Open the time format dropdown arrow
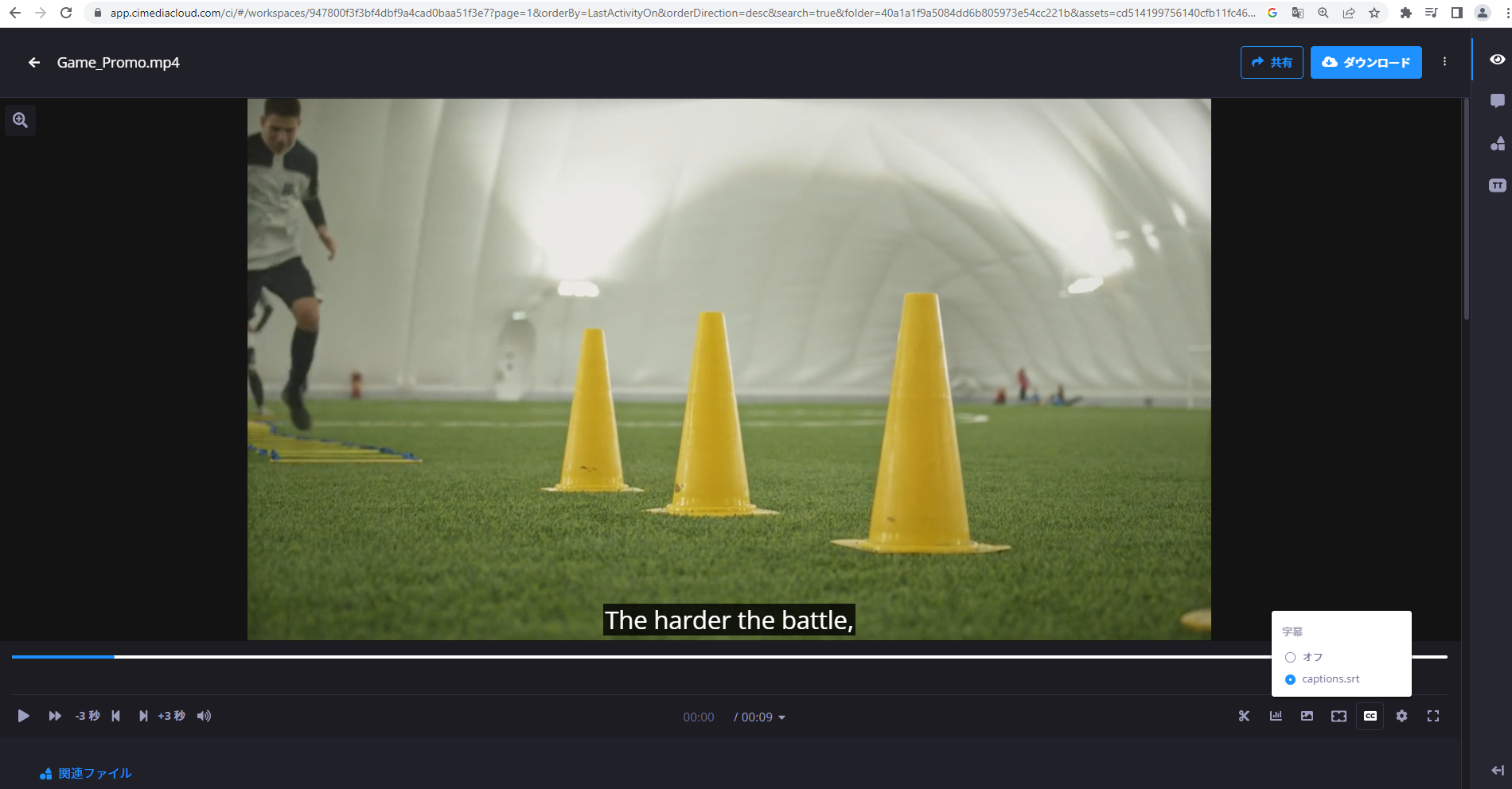The image size is (1512, 789). click(781, 717)
